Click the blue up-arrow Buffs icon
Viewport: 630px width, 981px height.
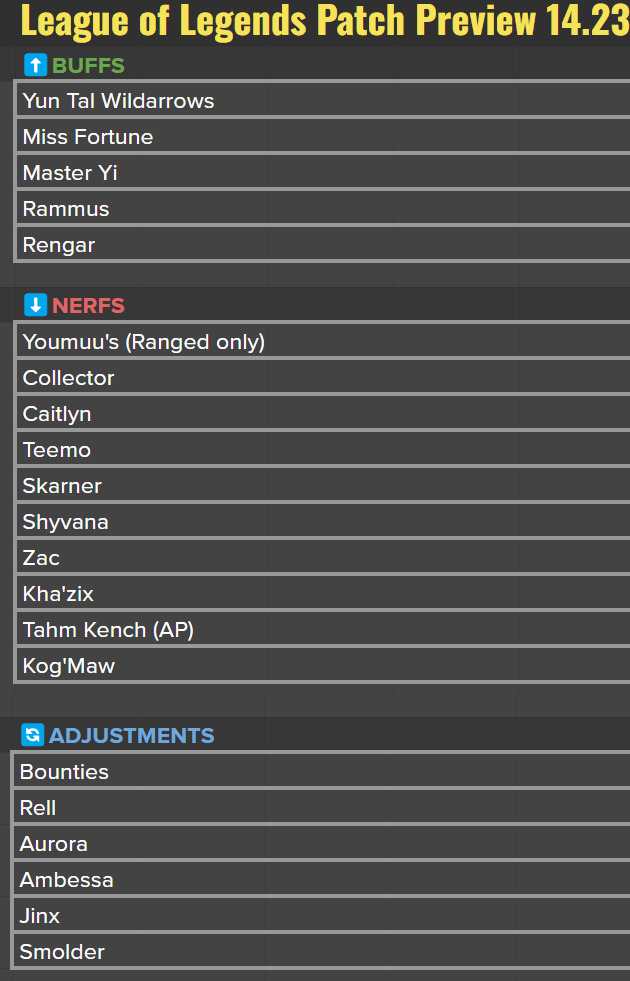pos(36,65)
